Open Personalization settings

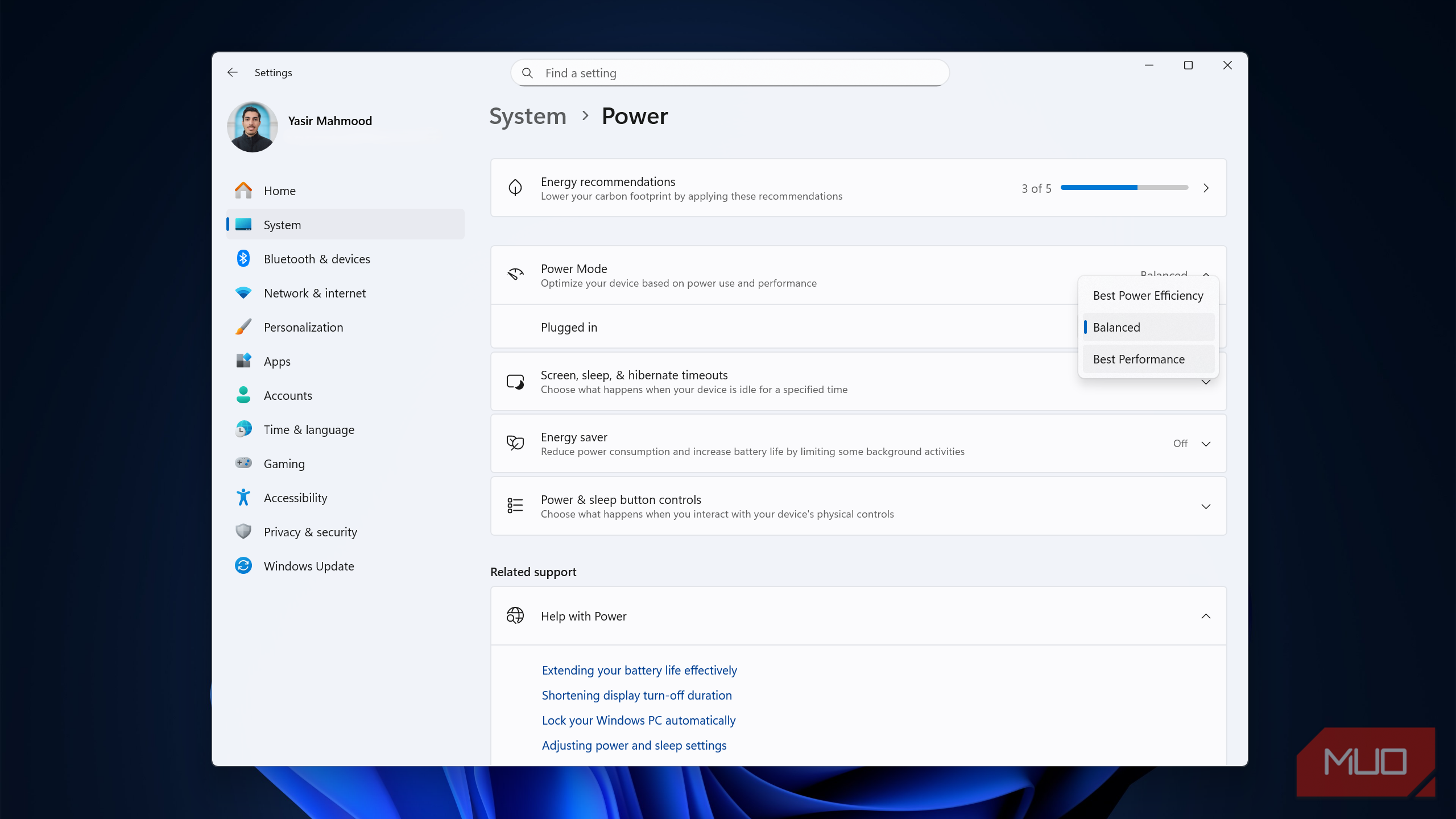click(x=346, y=327)
